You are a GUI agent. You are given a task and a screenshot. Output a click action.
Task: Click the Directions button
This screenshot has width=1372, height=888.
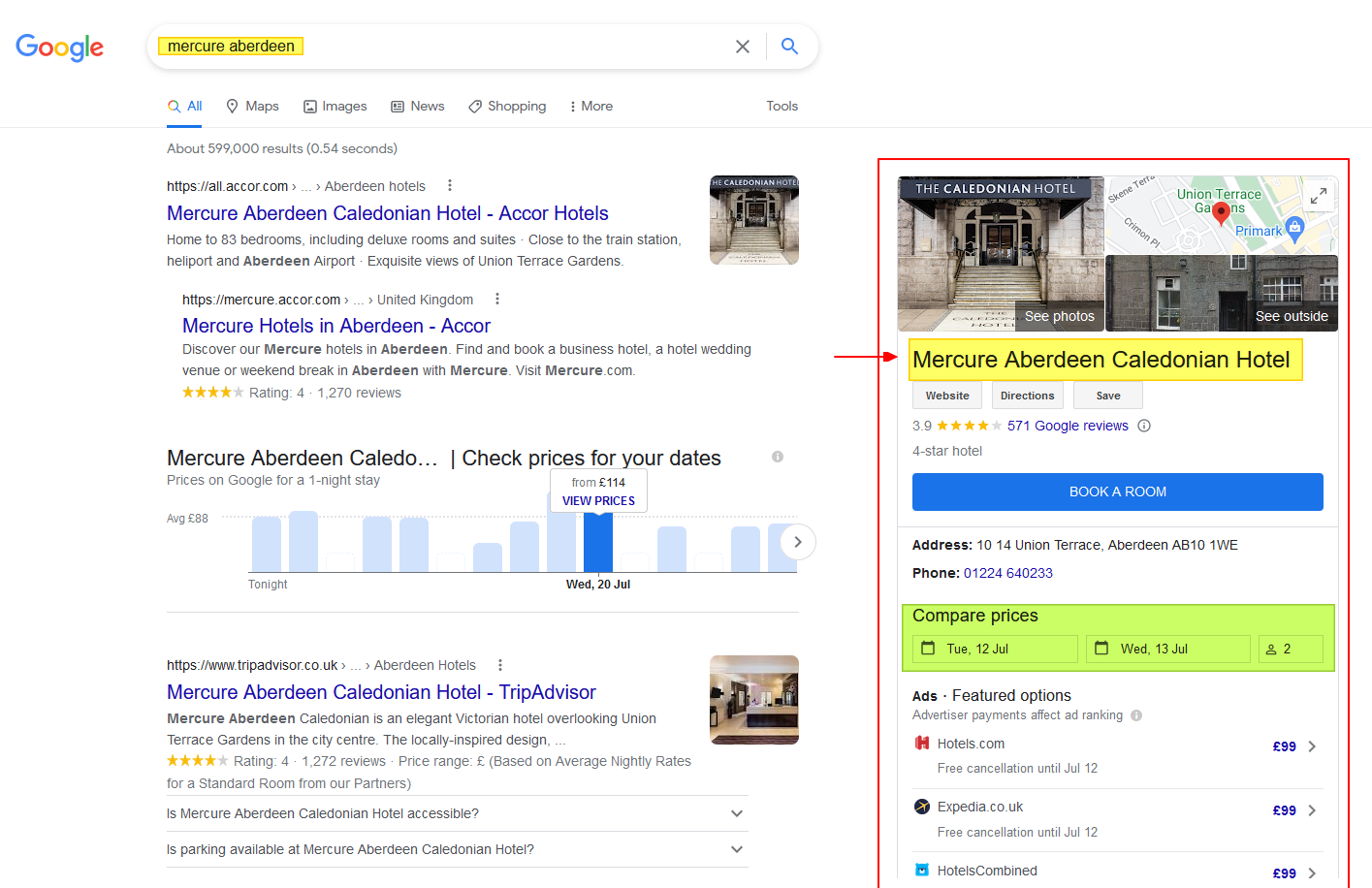click(x=1027, y=396)
